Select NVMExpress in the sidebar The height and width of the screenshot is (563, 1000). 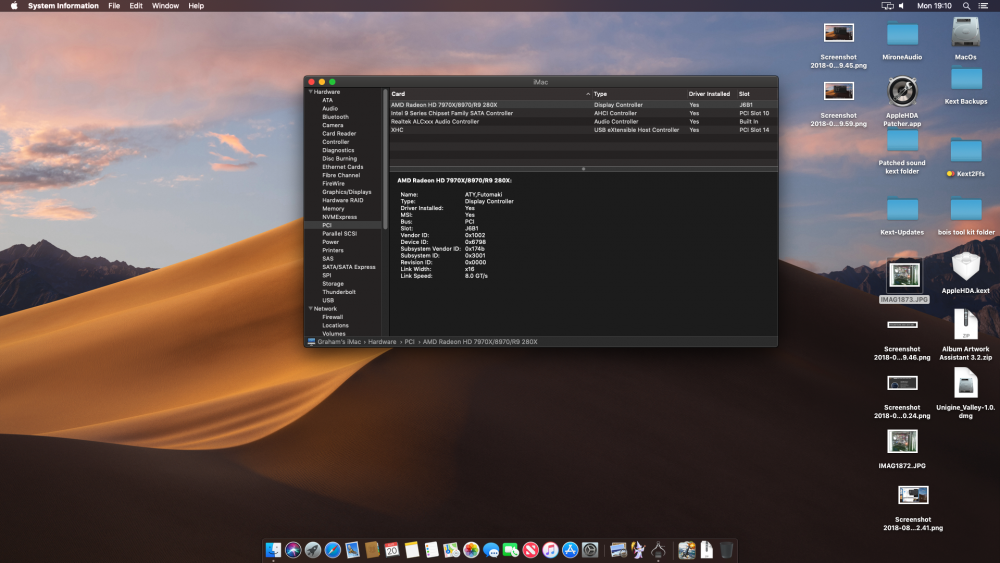[339, 217]
